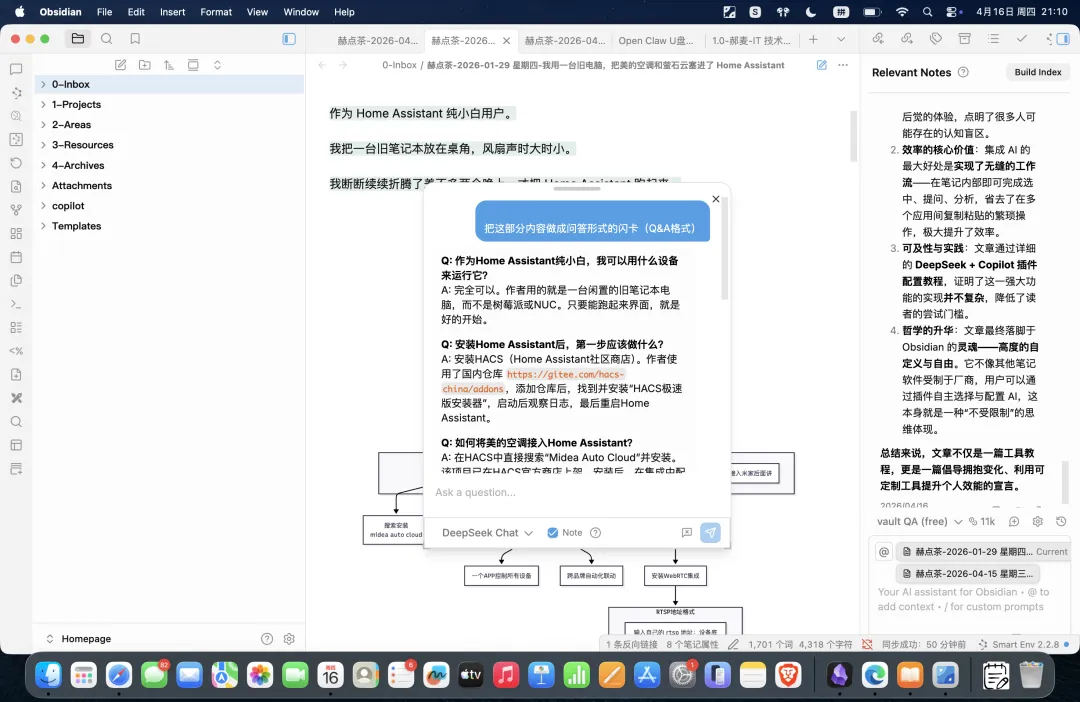The width and height of the screenshot is (1080, 702).
Task: Show help next to Note checkbox
Action: 596,533
